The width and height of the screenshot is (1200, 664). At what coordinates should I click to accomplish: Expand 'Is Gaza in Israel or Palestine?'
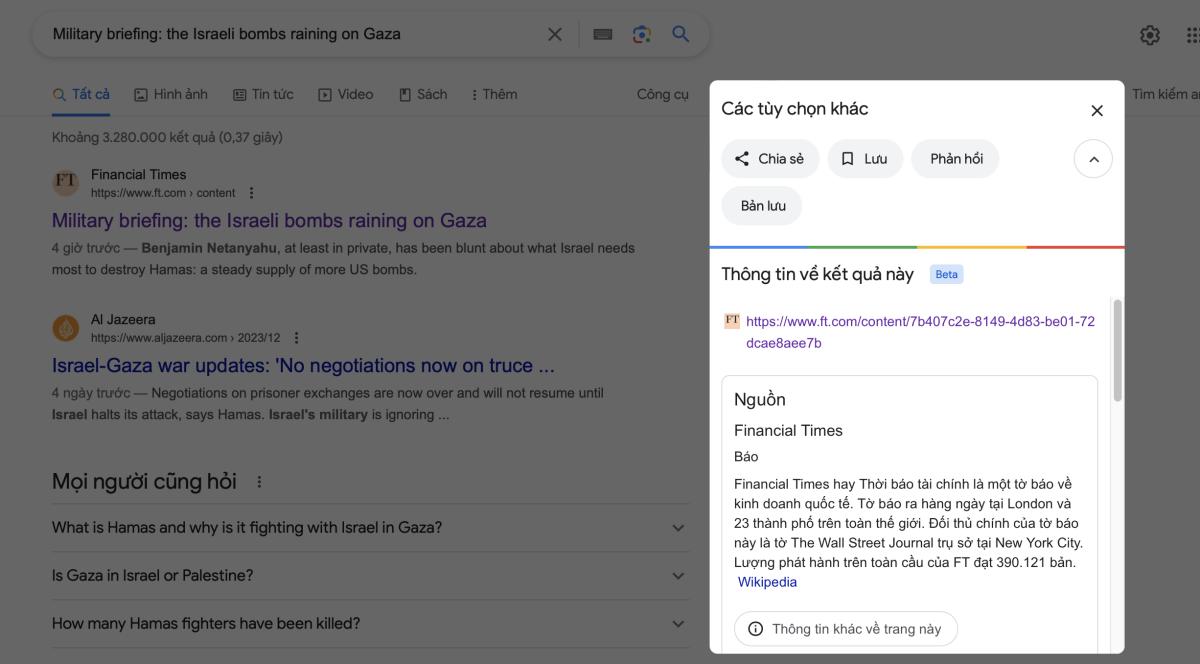pyautogui.click(x=678, y=576)
